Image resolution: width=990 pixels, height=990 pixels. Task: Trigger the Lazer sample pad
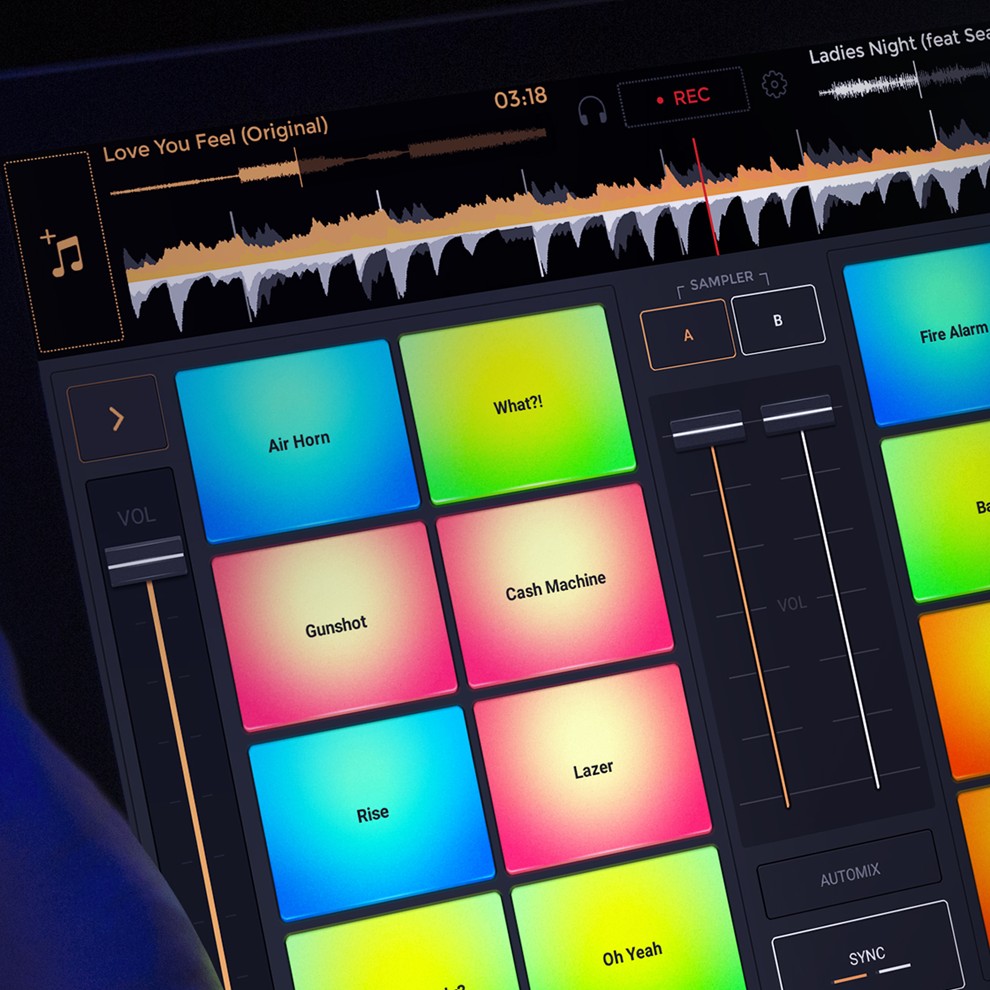click(x=593, y=770)
